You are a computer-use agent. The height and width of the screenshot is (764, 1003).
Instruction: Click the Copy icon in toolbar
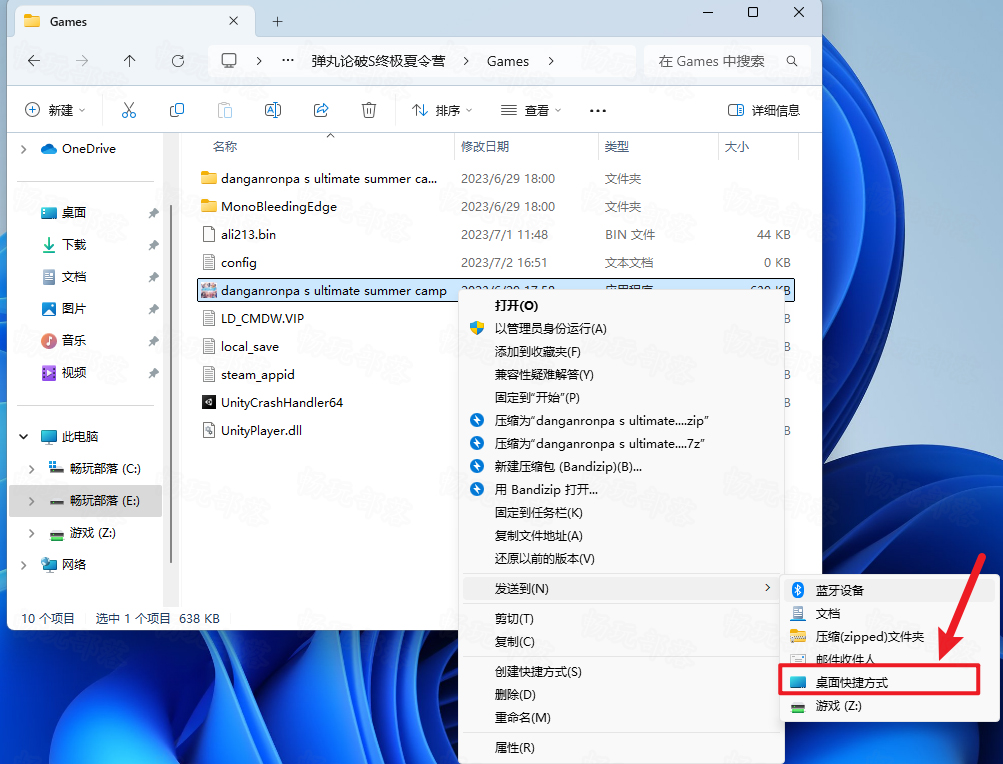point(177,110)
